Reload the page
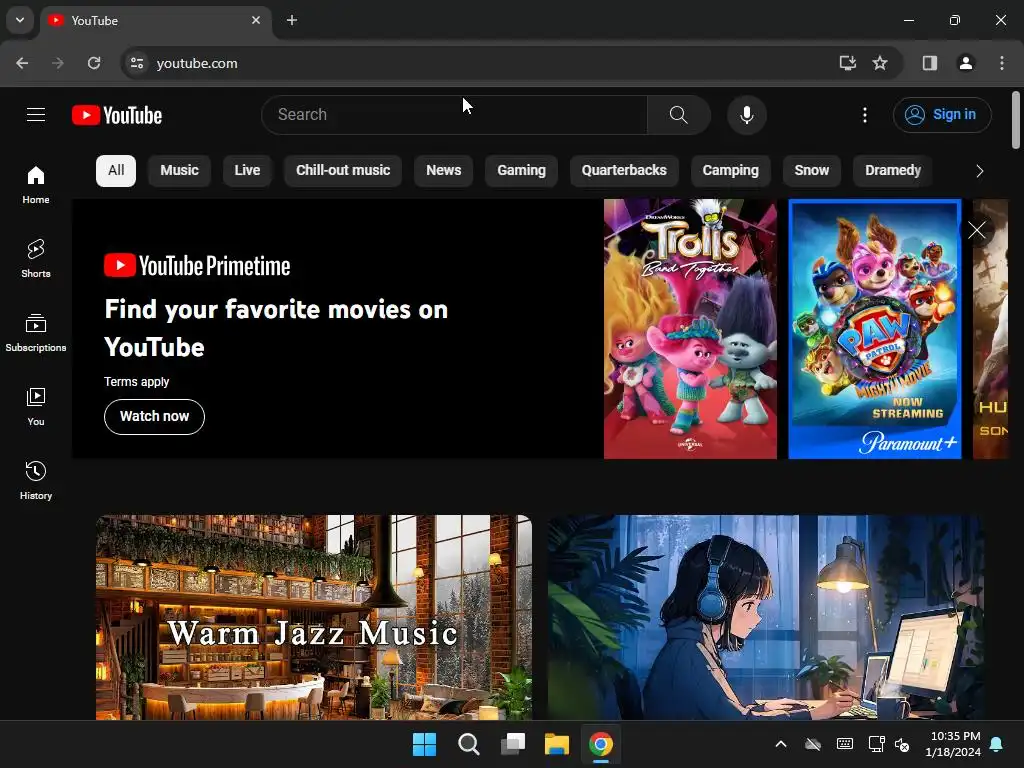This screenshot has width=1024, height=768. click(94, 63)
